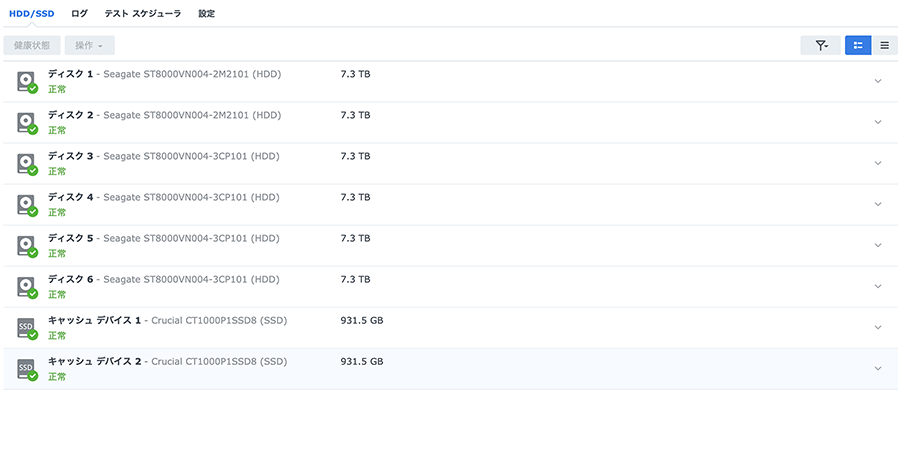Click the Cache Device 1 SSD icon
This screenshot has height=451, width=900.
point(26,327)
